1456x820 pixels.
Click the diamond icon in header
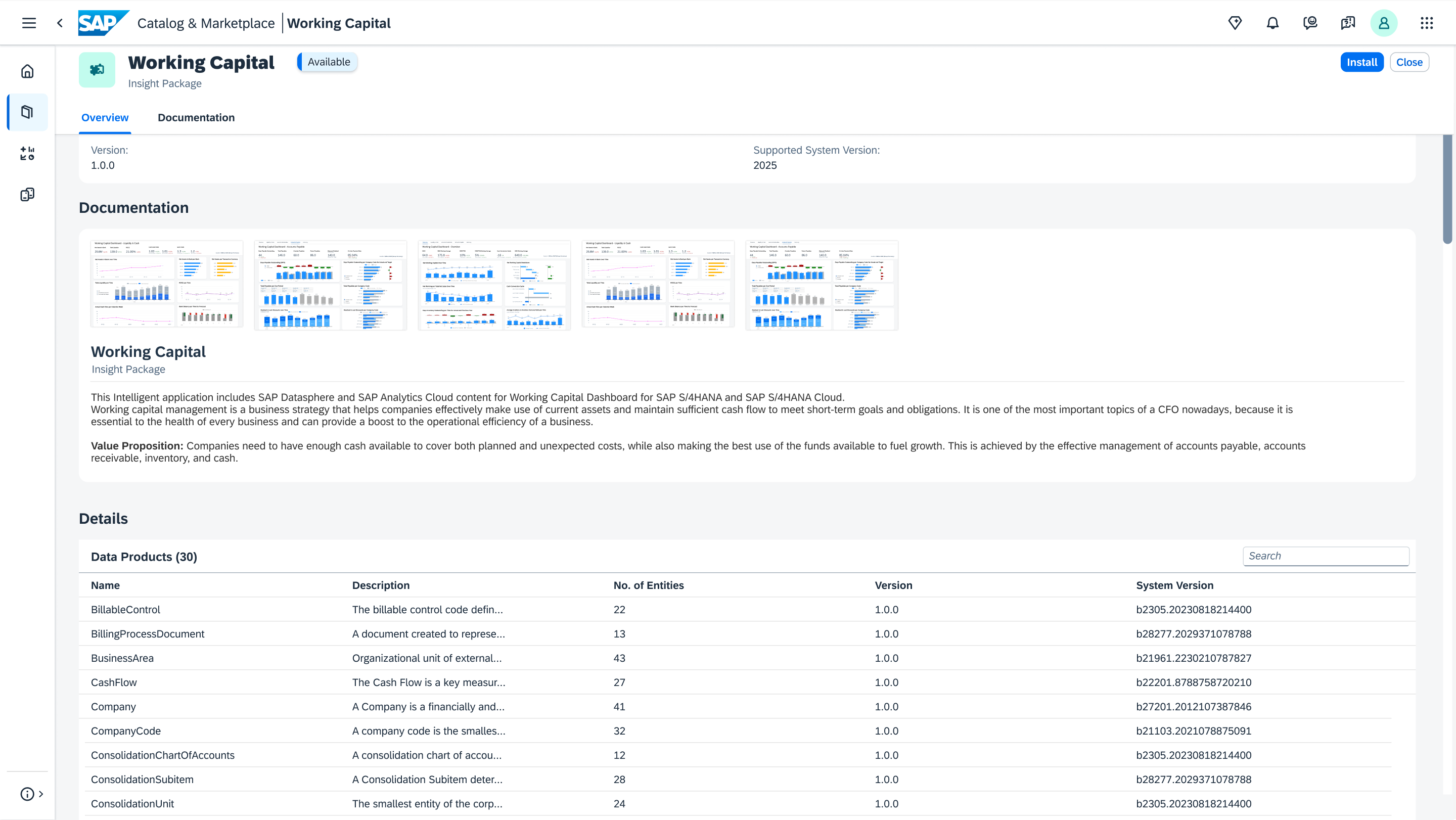tap(1235, 23)
